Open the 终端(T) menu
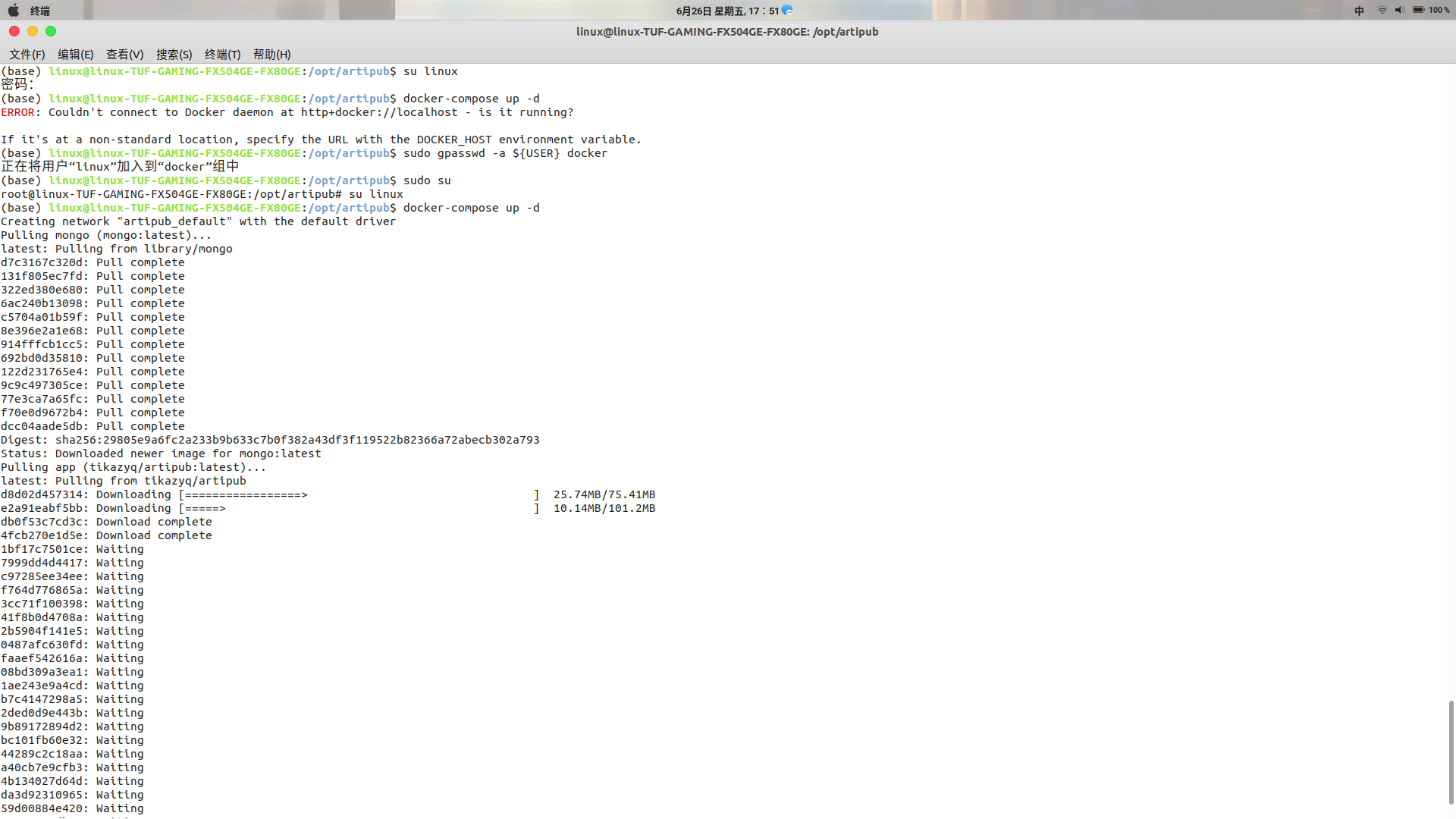This screenshot has height=819, width=1456. [222, 55]
